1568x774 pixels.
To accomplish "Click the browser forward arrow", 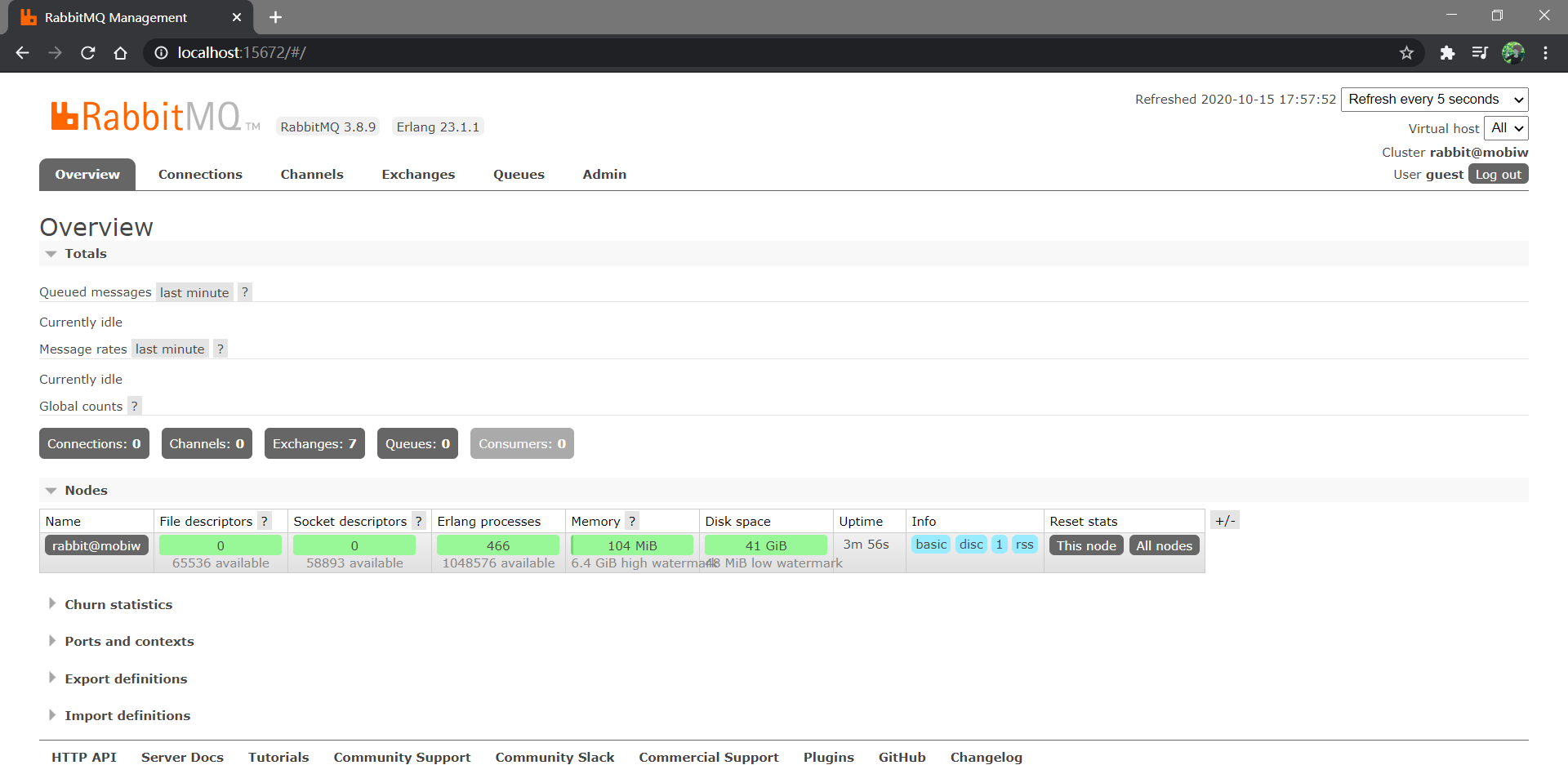I will (55, 53).
